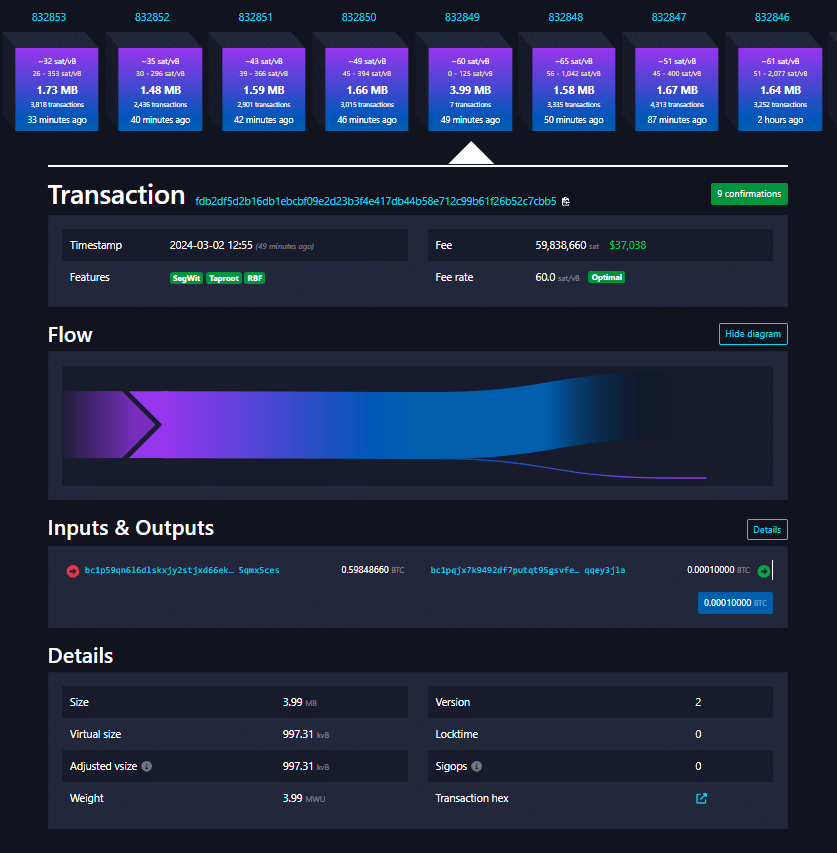
Task: Click the blue 0.00010000 BTC total button
Action: (x=734, y=603)
